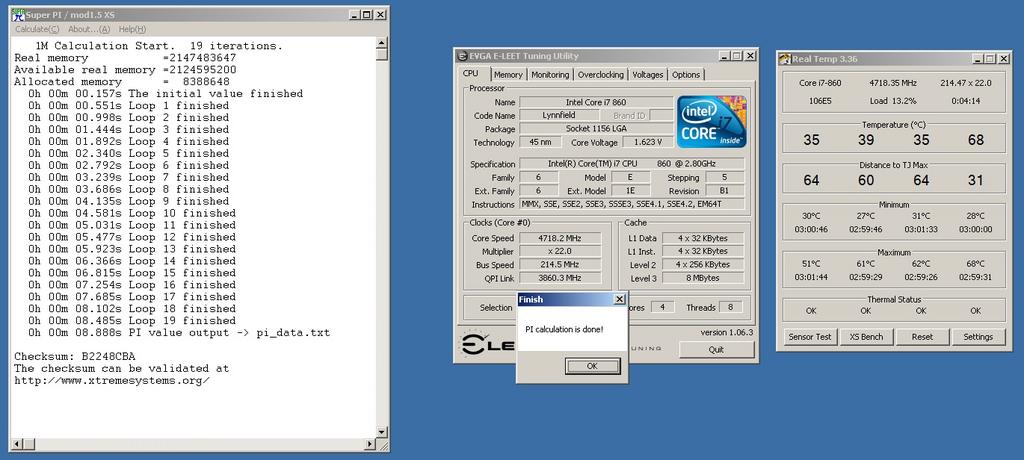Minimize the Super PI window
This screenshot has width=1024, height=460.
click(353, 14)
